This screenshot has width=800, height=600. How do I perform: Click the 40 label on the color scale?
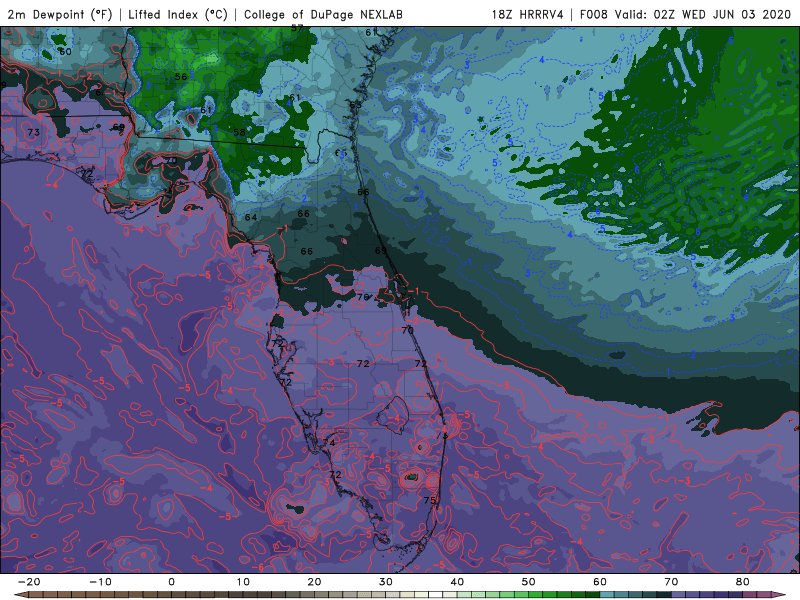[457, 582]
